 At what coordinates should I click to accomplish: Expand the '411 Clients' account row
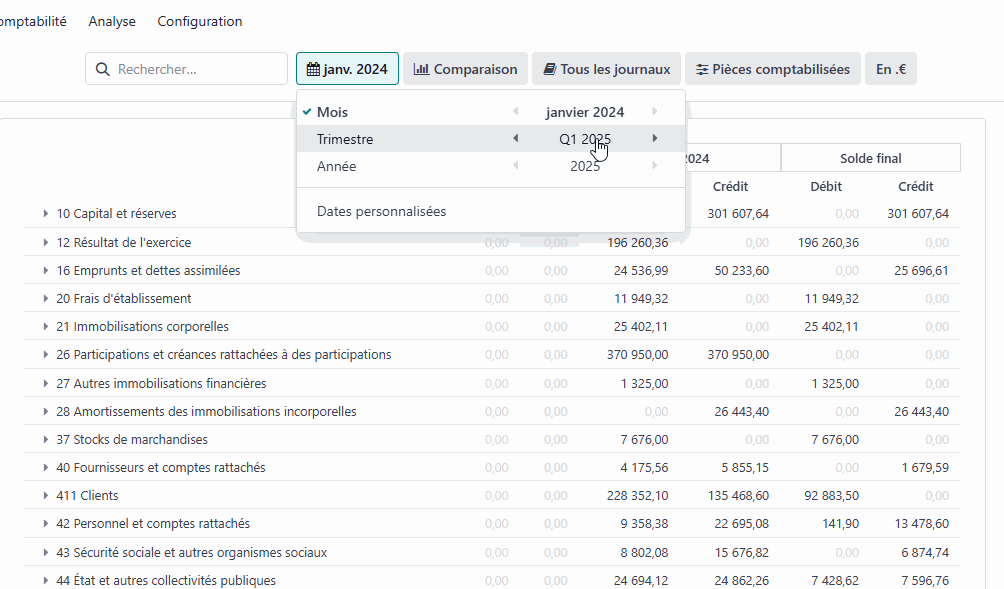click(45, 495)
